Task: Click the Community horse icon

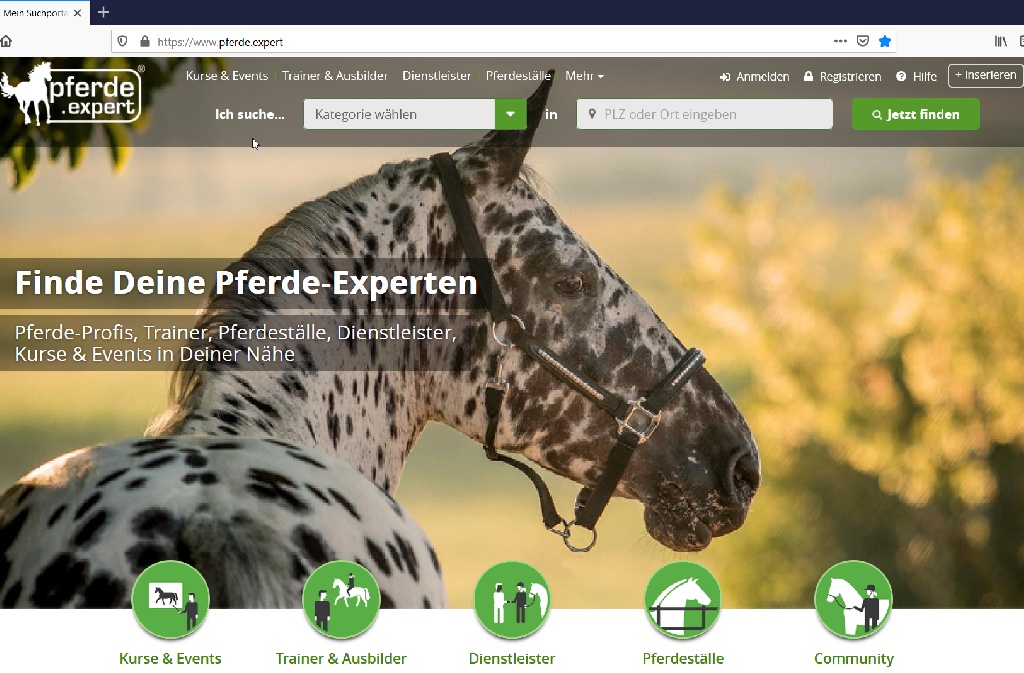Action: (854, 600)
